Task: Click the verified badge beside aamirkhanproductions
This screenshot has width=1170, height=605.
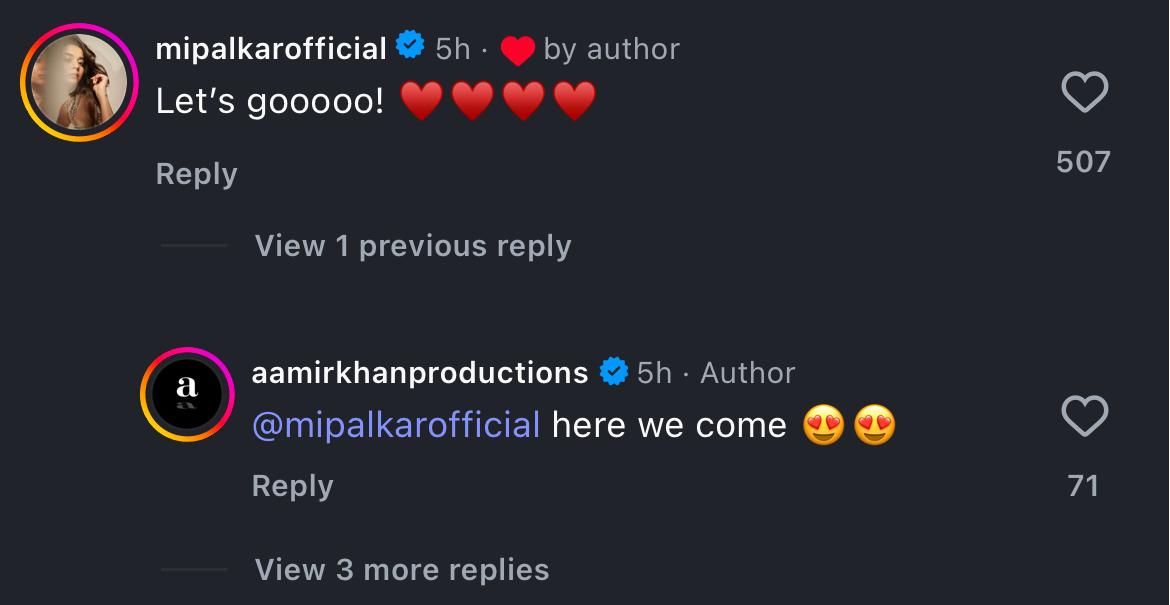Action: pos(612,372)
